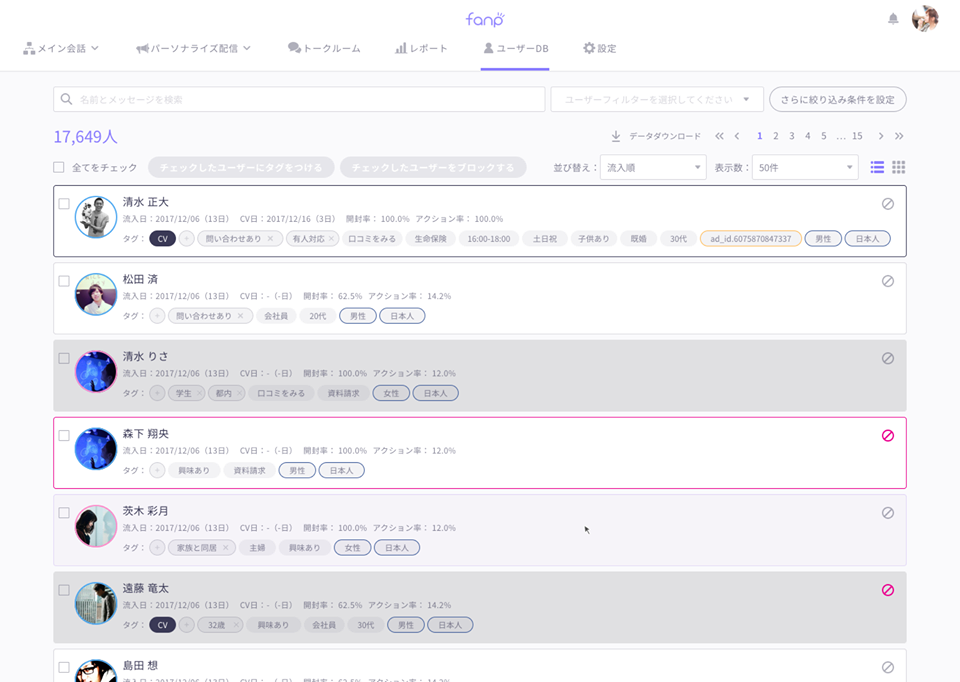Open the 並び替え sort dropdown
Viewport: 960px width, 682px height.
(x=653, y=168)
